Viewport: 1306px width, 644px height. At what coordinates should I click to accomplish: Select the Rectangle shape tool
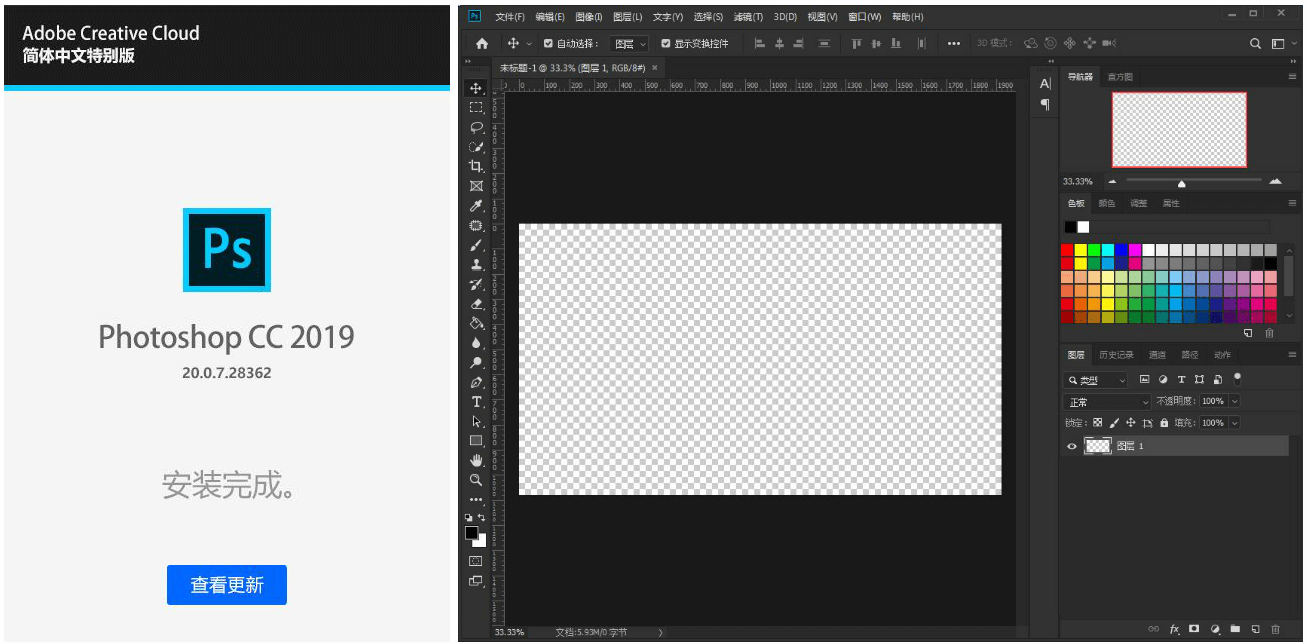tap(476, 441)
